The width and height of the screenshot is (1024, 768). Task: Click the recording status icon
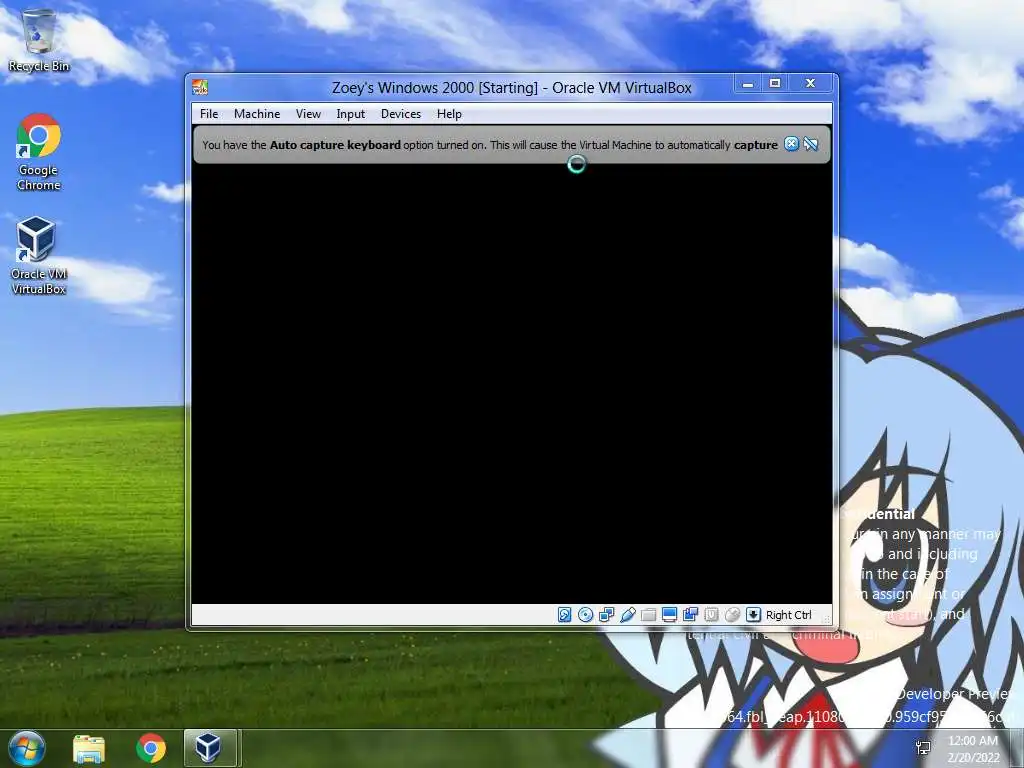690,615
